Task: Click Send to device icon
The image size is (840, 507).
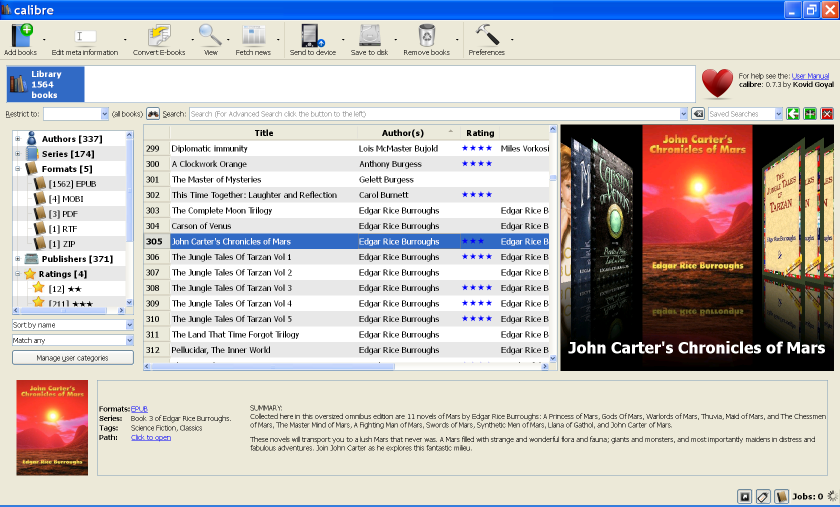Action: [x=312, y=36]
